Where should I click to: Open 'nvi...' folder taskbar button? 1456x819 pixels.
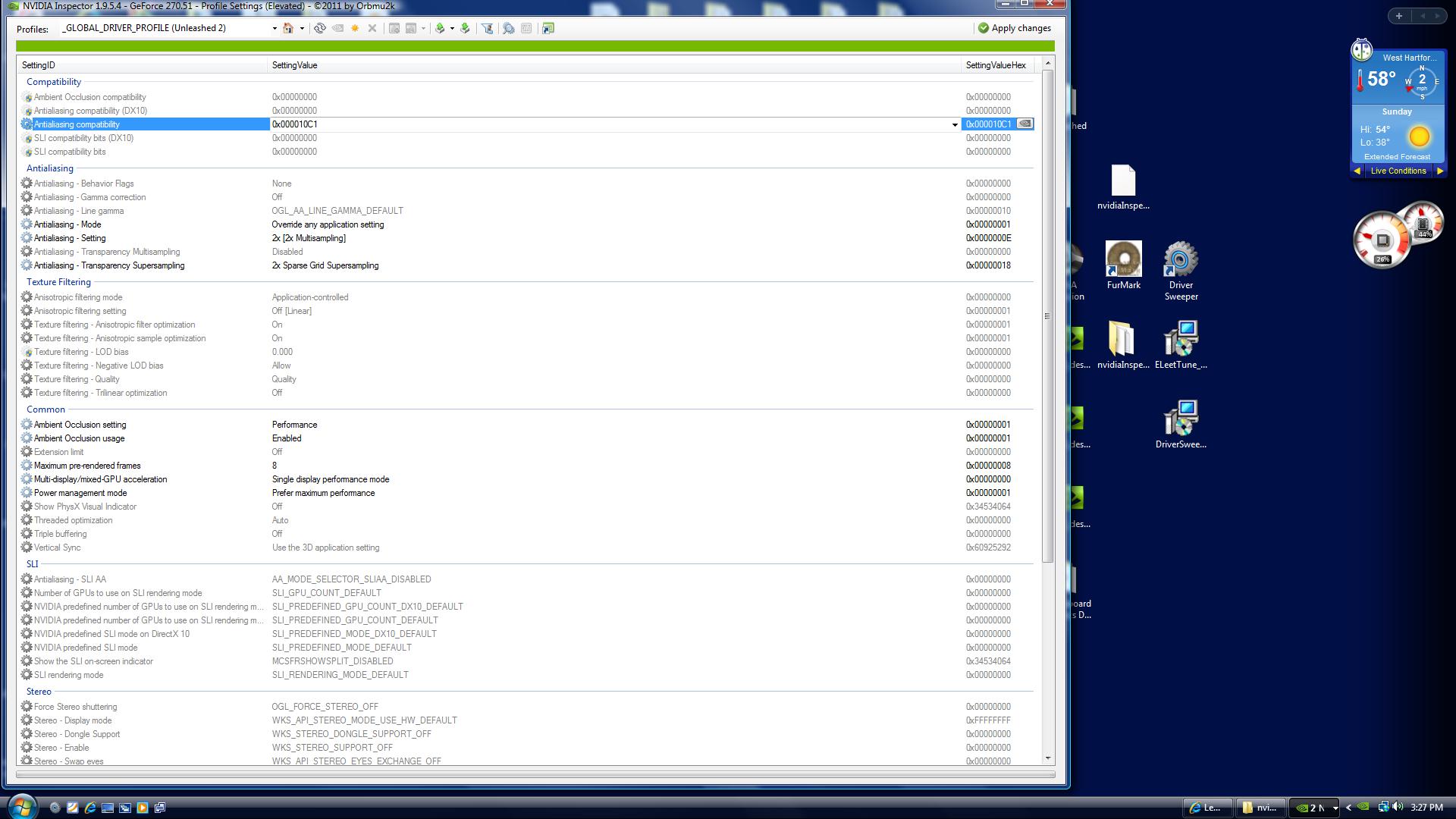[x=1260, y=808]
